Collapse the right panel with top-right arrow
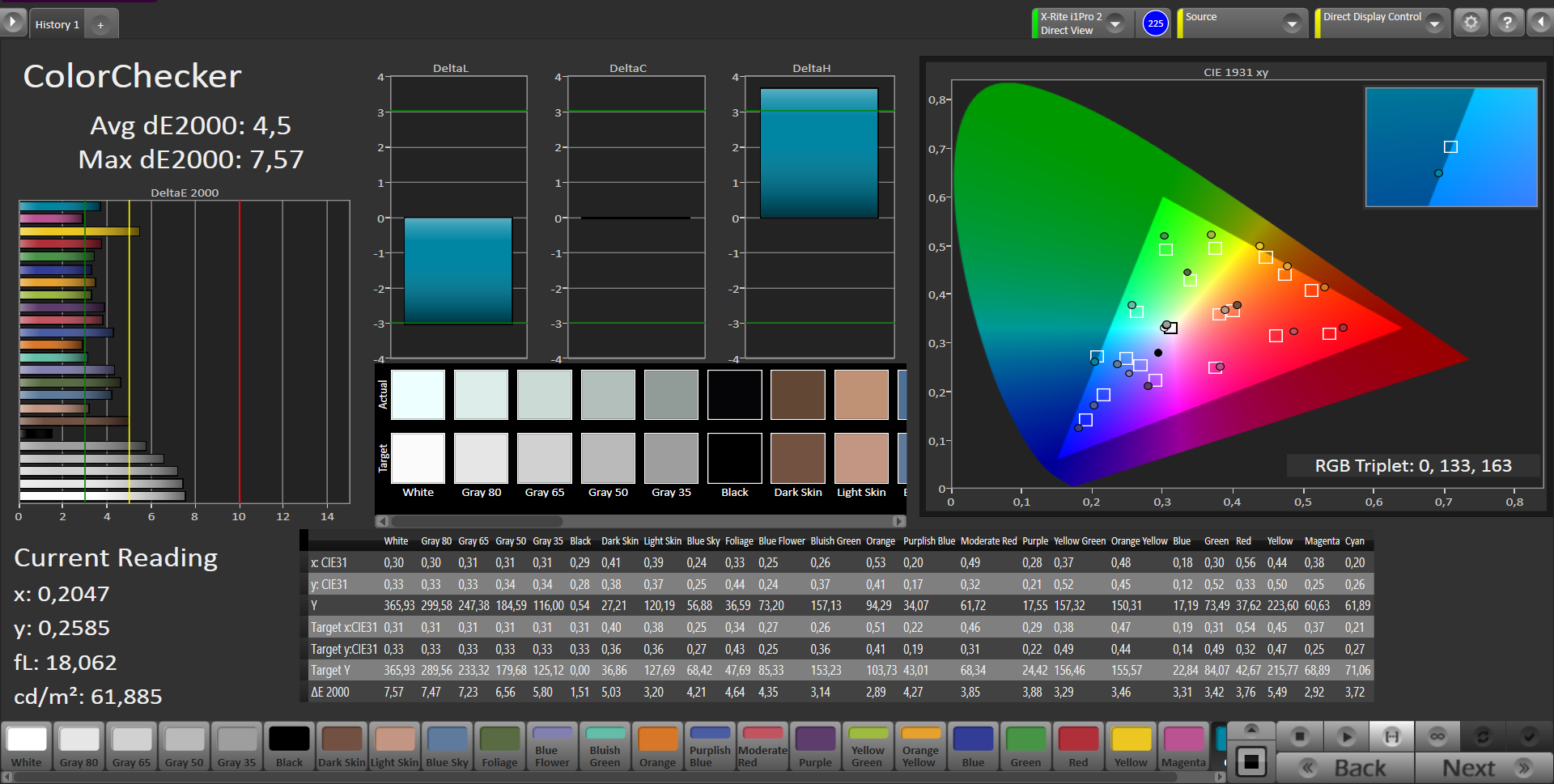This screenshot has width=1554, height=784. pos(1540,23)
